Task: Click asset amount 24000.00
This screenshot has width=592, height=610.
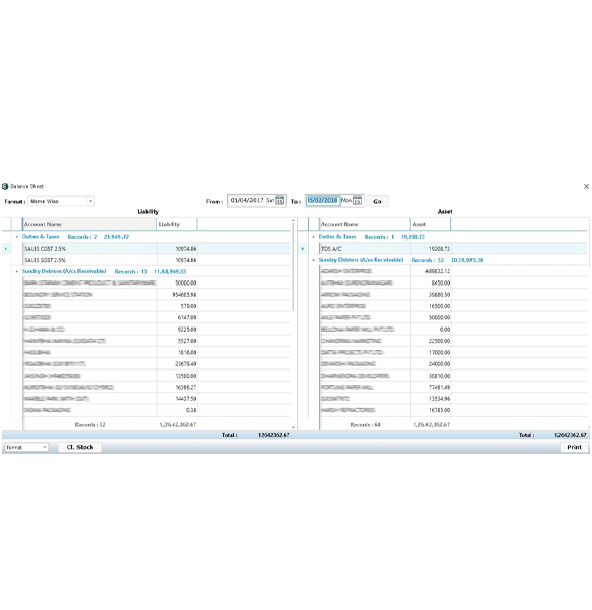Action: click(440, 364)
